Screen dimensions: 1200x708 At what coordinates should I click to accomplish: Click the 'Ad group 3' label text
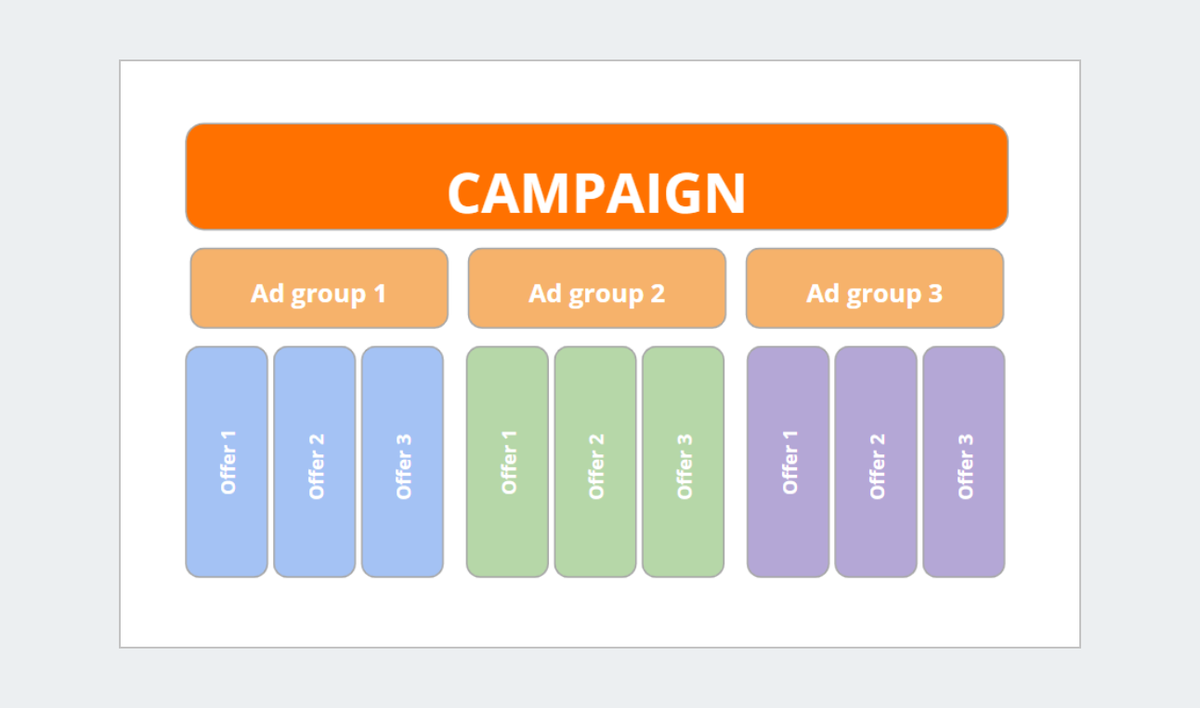[x=875, y=294]
